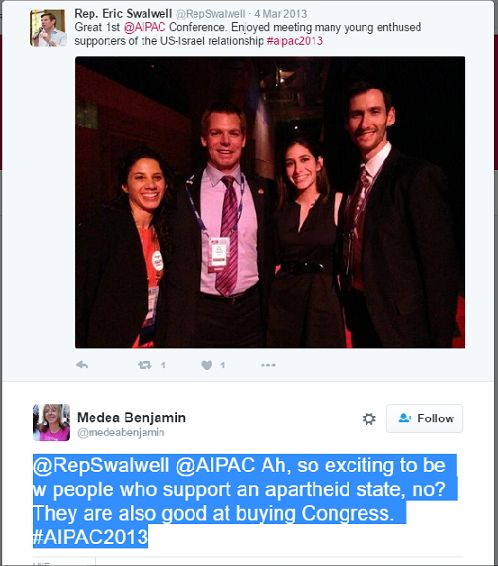
Task: Click #AIPAC2013 hashtag in the reply
Action: 90,537
